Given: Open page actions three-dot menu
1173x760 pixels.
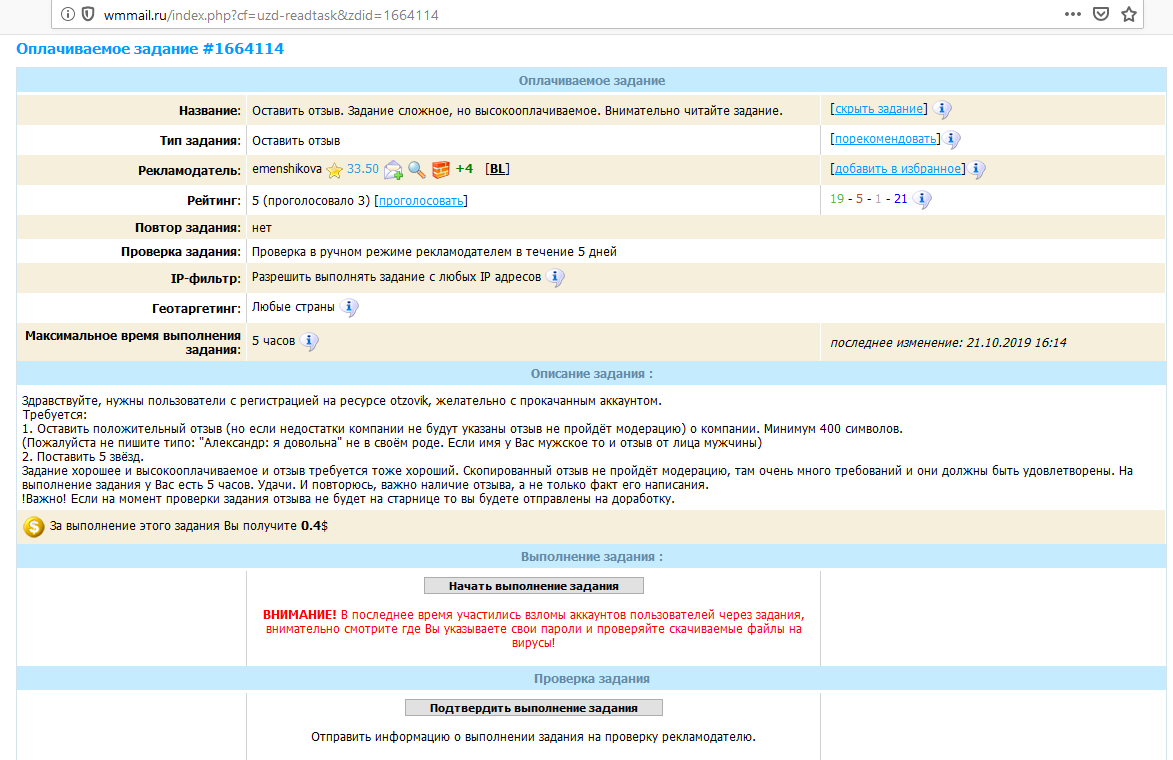Looking at the screenshot, I should [x=1073, y=14].
